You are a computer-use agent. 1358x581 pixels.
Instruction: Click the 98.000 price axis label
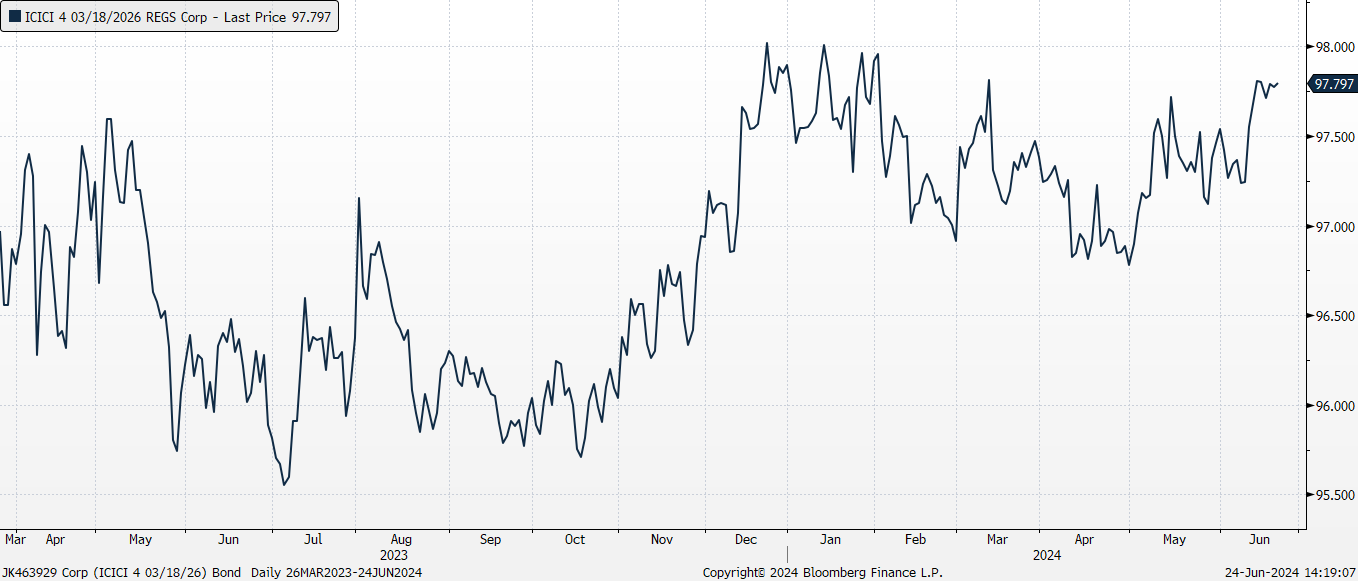click(x=1335, y=47)
